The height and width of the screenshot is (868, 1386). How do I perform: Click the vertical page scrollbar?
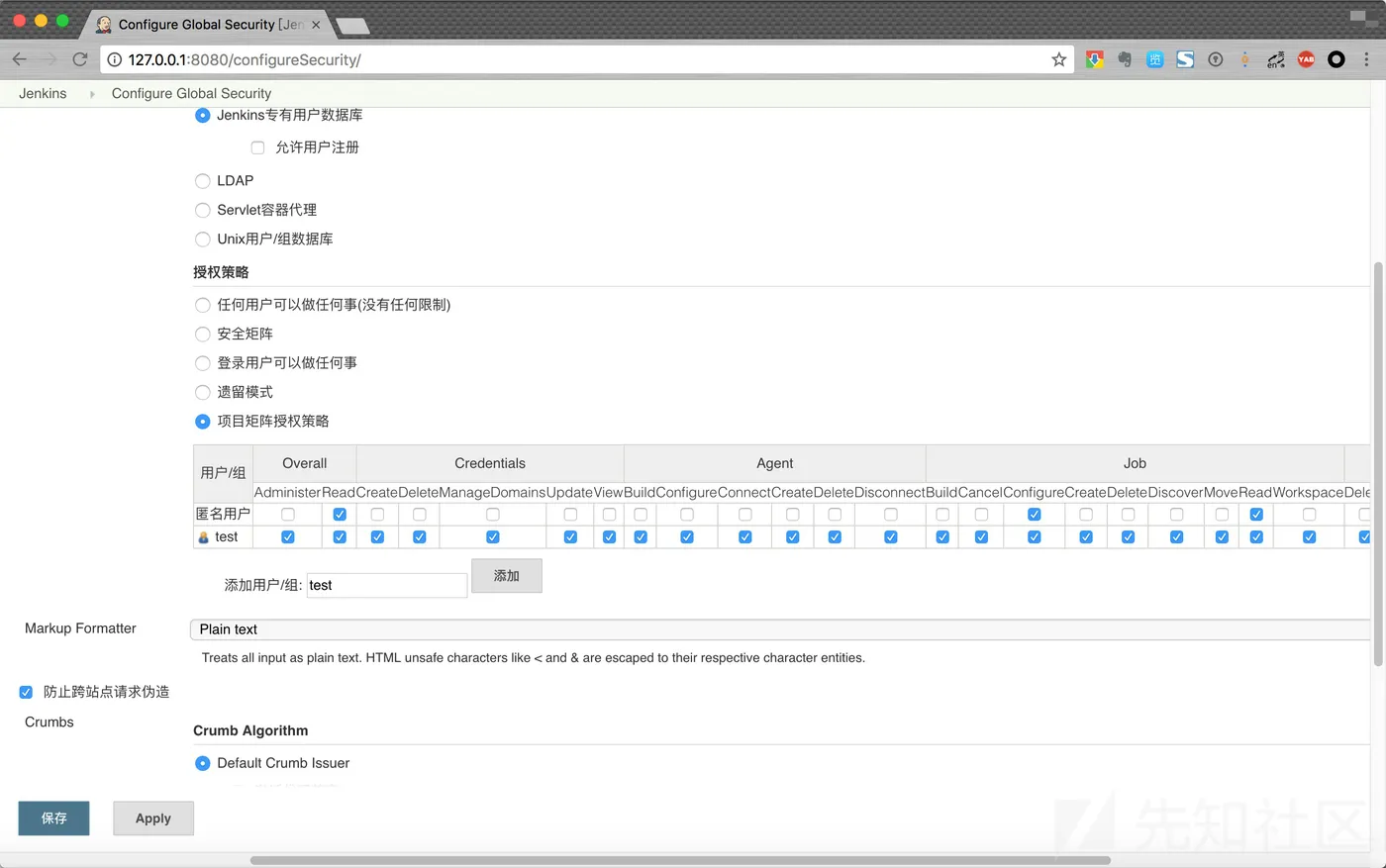[x=1378, y=464]
